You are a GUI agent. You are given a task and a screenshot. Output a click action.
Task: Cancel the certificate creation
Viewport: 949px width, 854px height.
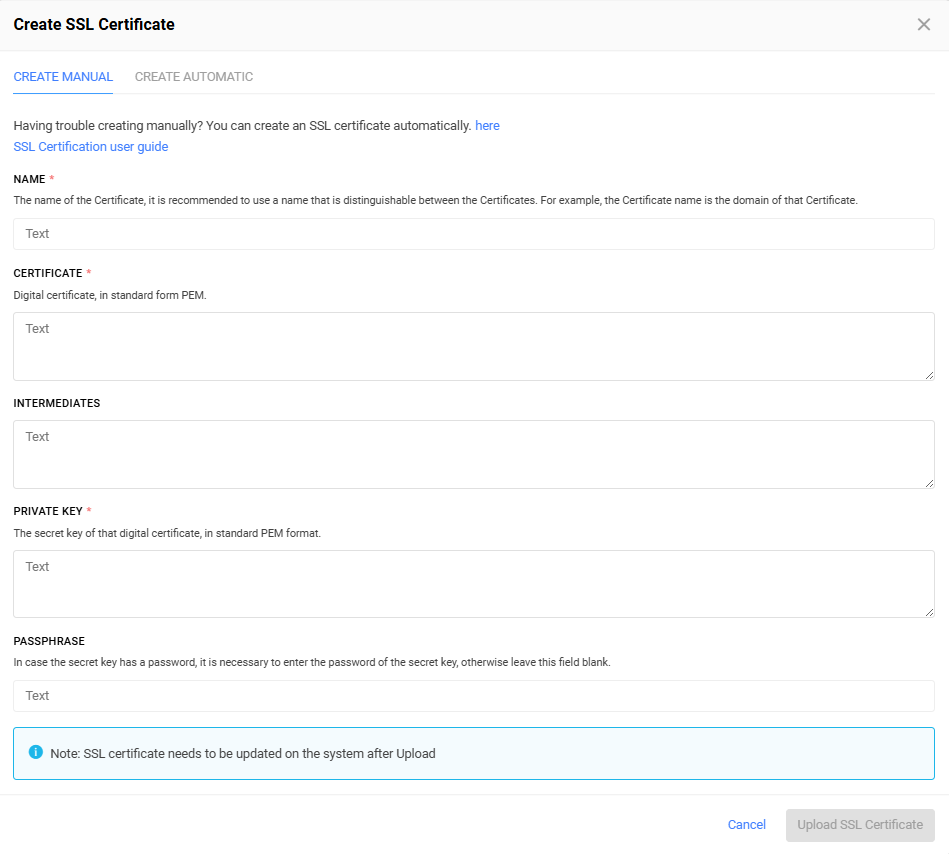point(746,824)
